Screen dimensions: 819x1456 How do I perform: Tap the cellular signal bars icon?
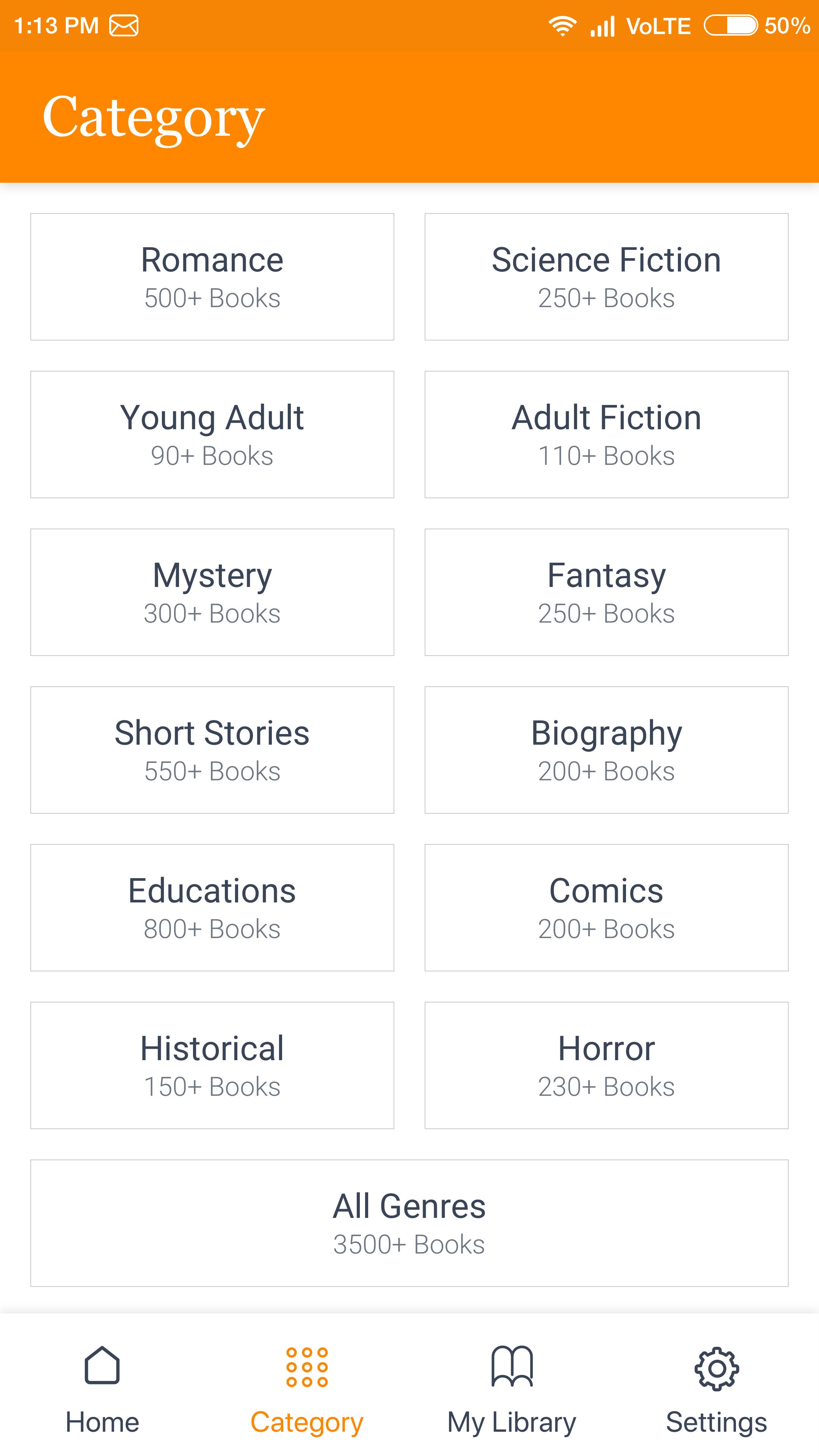602,26
